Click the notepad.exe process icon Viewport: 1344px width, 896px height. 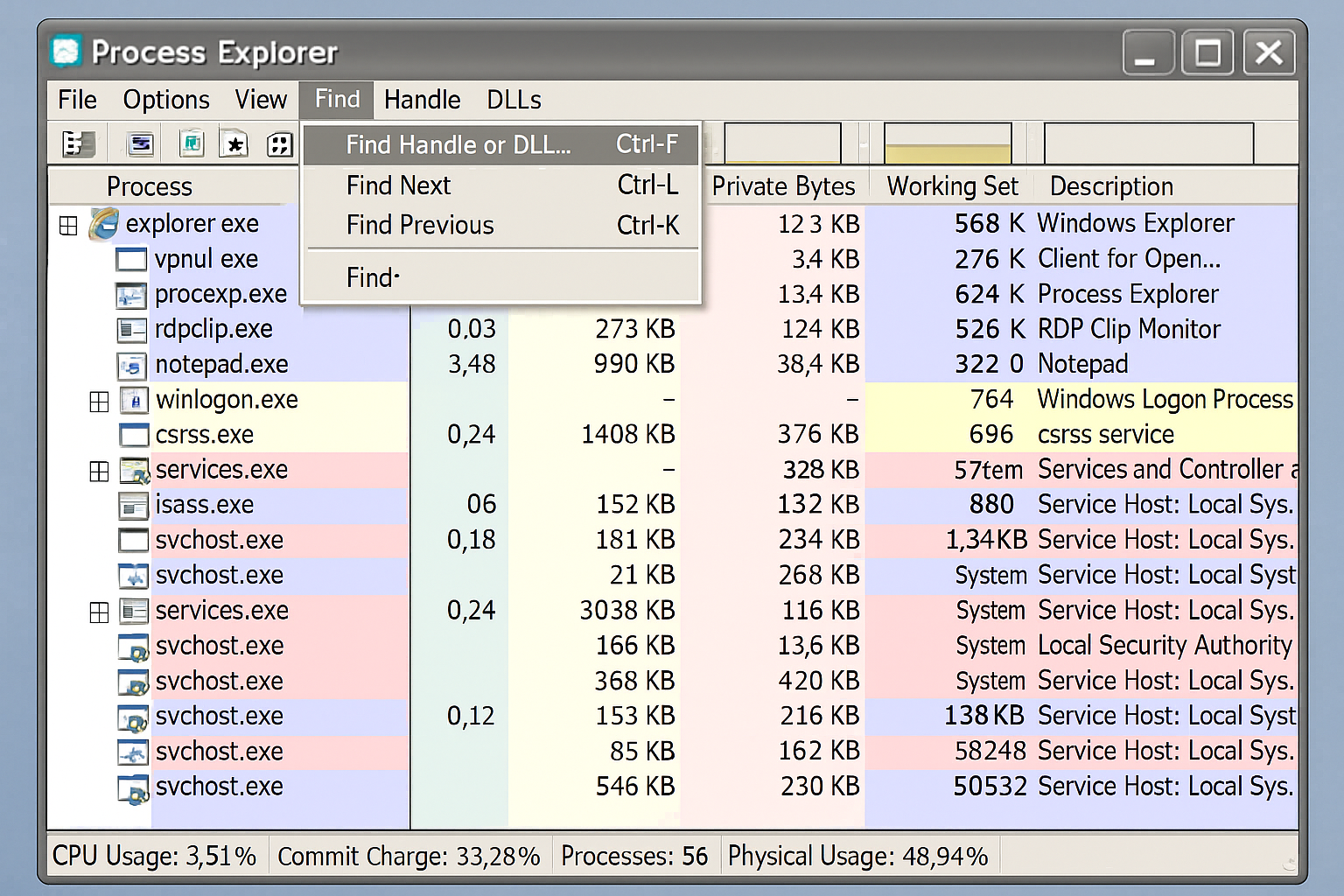pos(131,365)
